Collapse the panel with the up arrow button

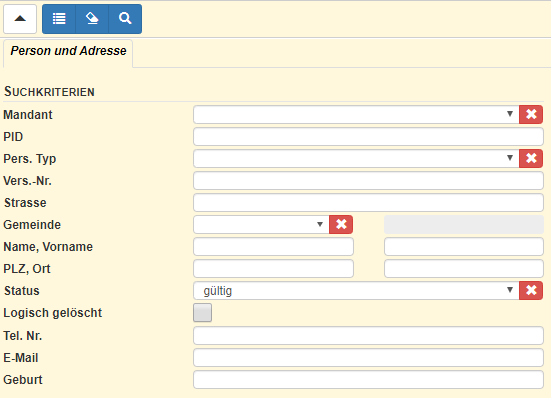tap(20, 19)
